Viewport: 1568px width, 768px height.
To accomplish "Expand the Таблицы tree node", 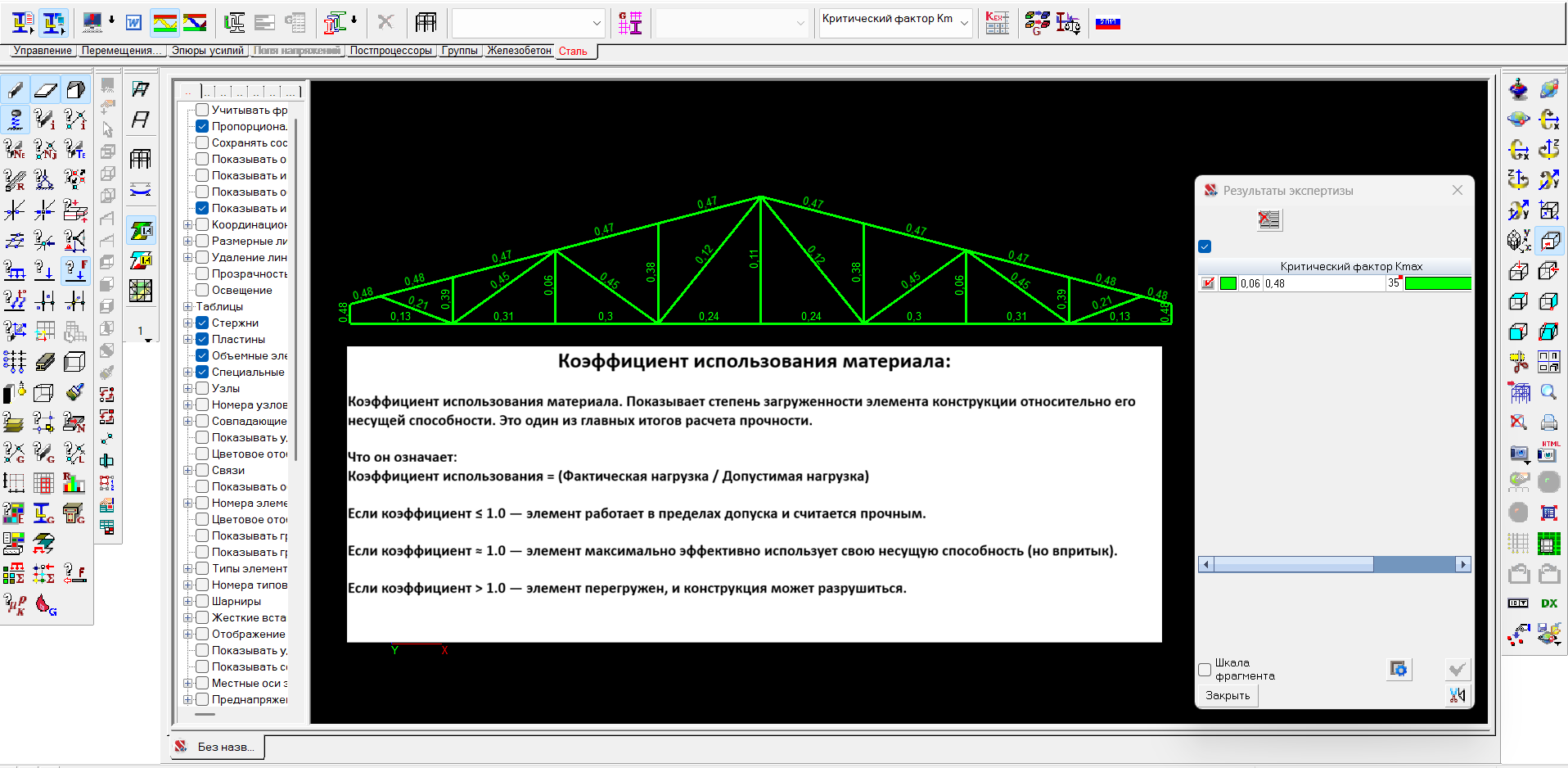I will (187, 306).
